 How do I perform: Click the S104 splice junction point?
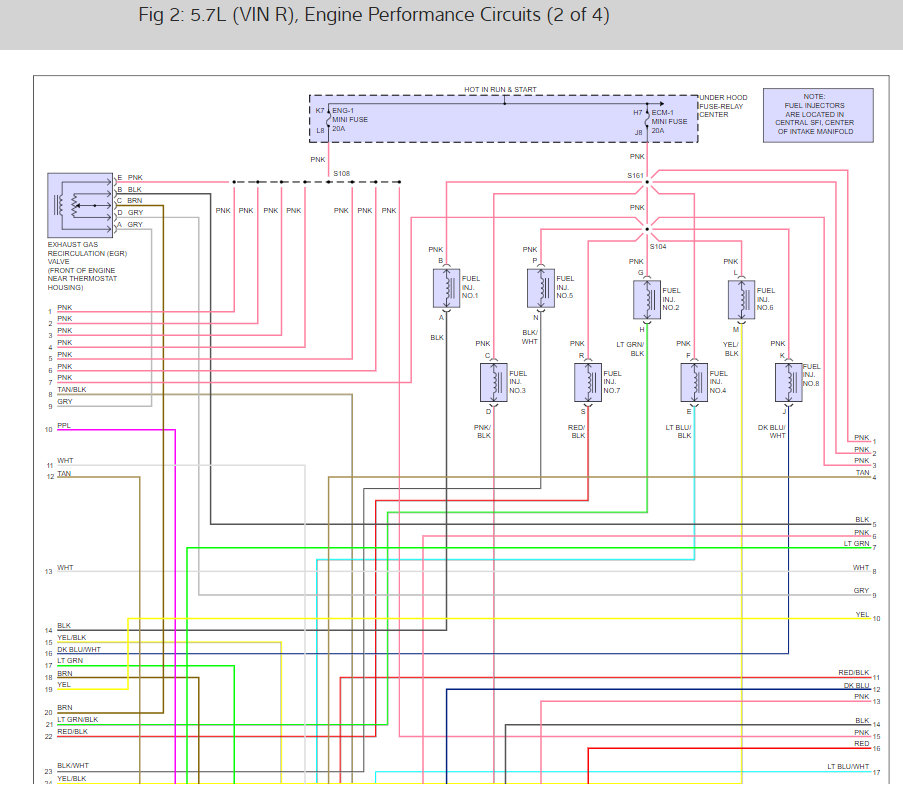(647, 229)
